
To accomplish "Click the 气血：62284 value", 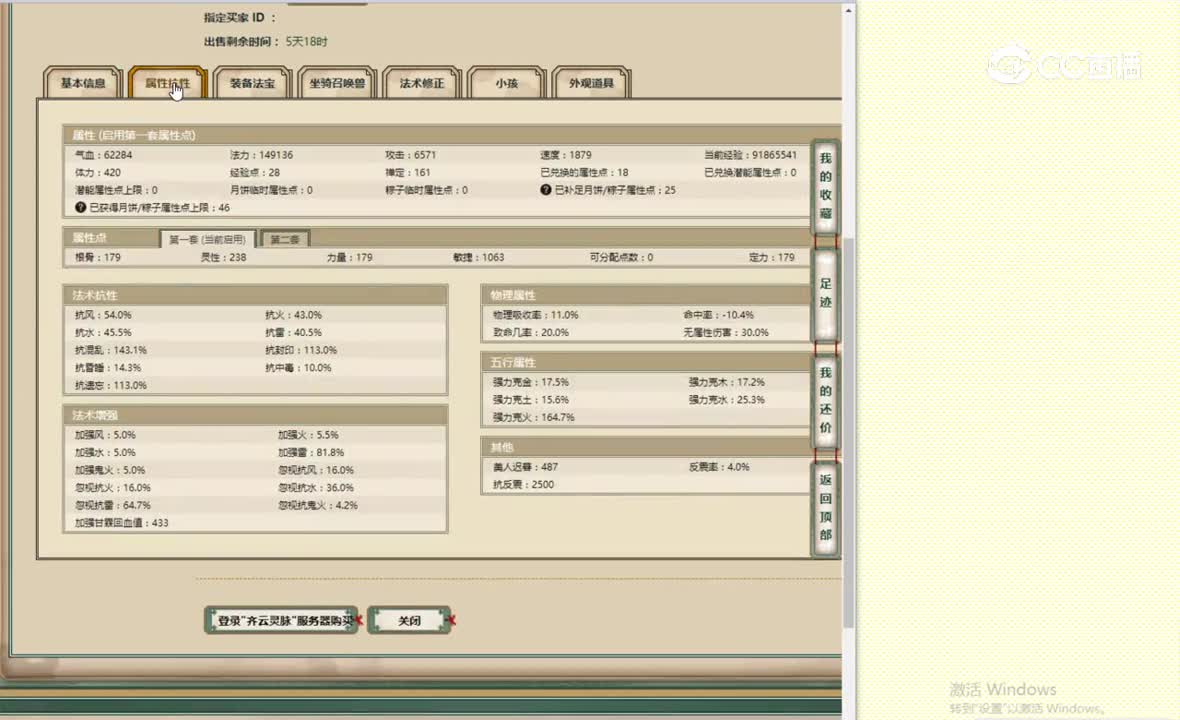I will (x=103, y=155).
